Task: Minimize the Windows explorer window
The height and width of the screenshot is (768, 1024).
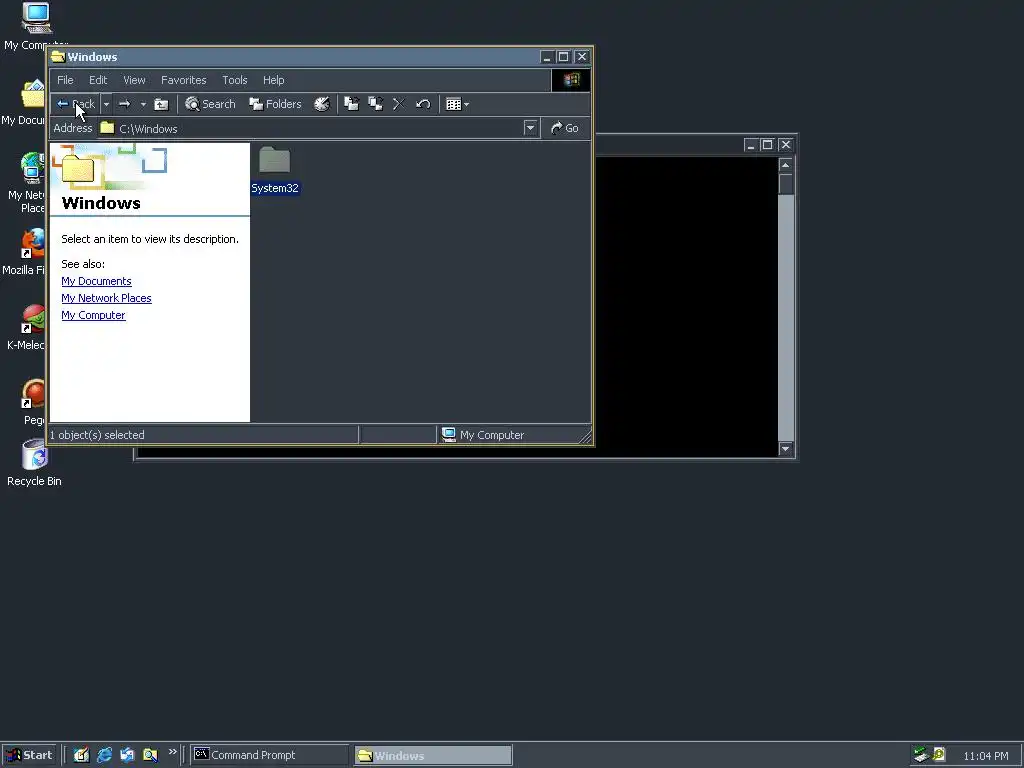Action: (x=547, y=57)
